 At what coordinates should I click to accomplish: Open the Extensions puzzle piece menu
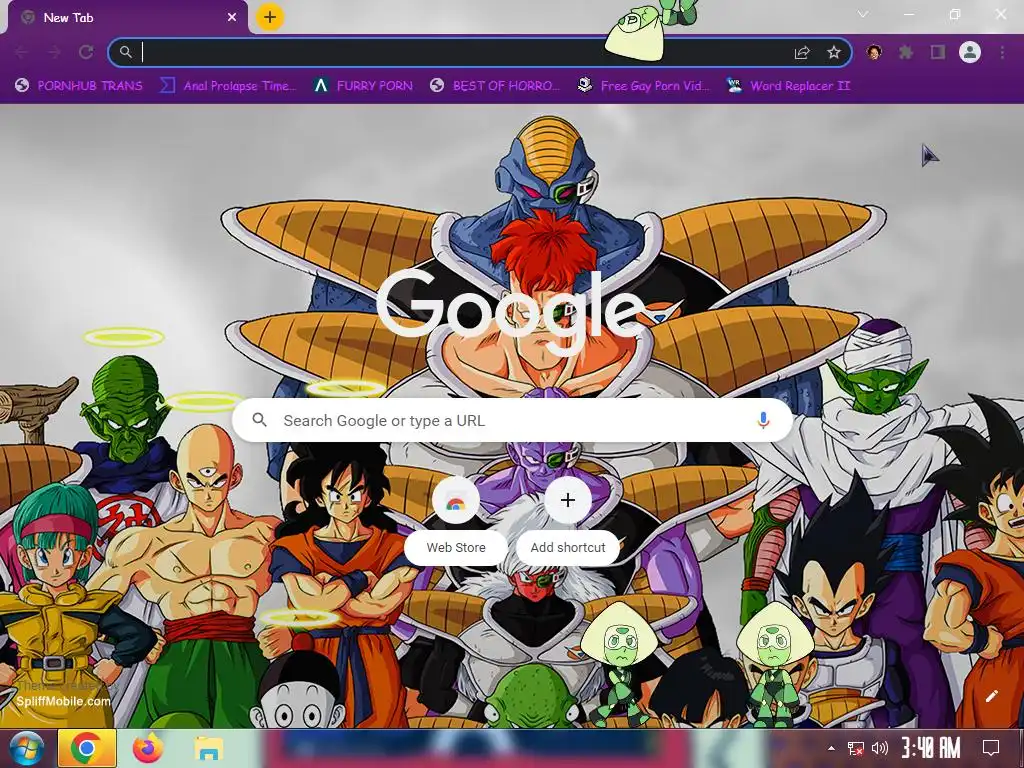click(906, 52)
